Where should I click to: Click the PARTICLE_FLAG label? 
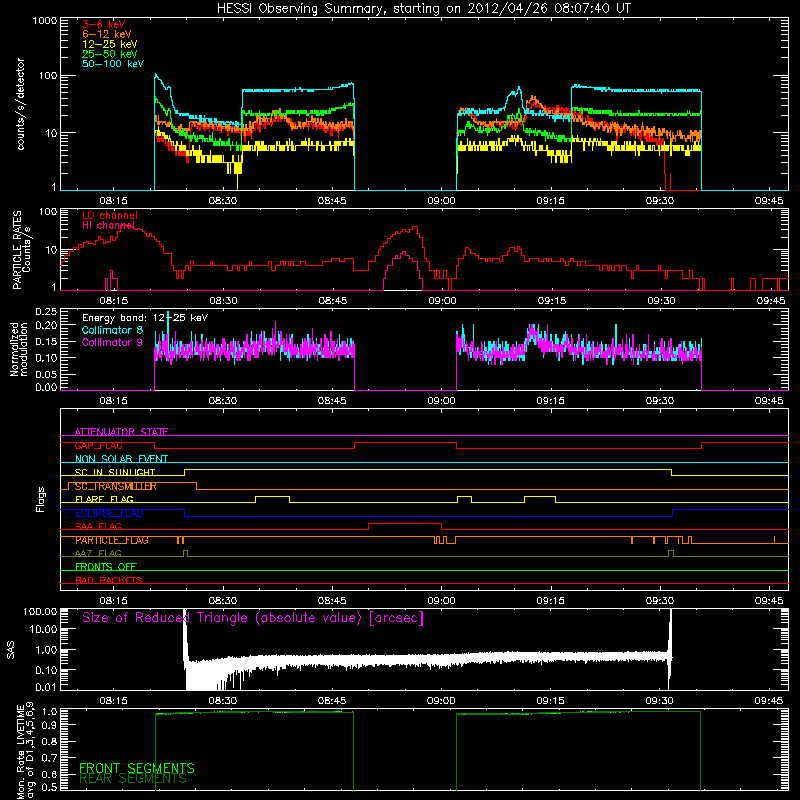pyautogui.click(x=112, y=540)
